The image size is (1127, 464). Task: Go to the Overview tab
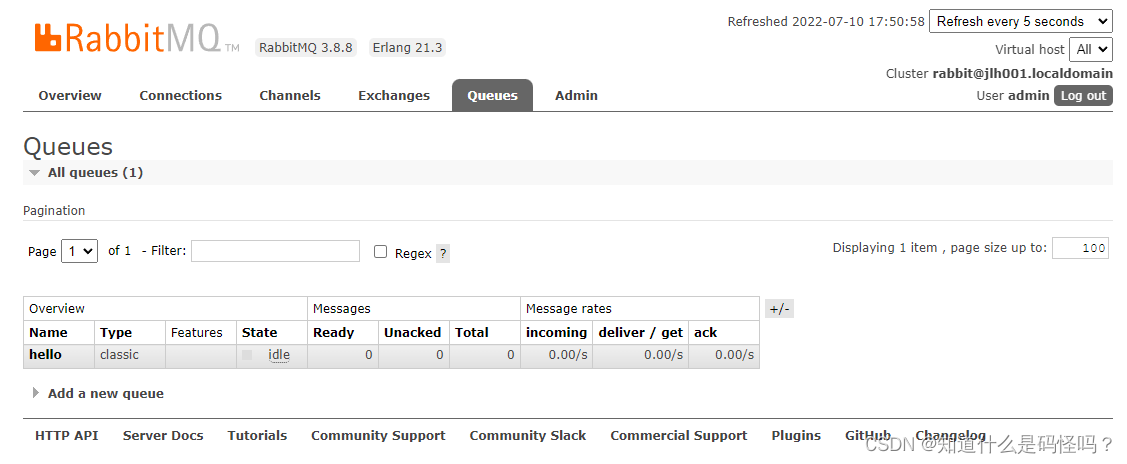coord(70,96)
